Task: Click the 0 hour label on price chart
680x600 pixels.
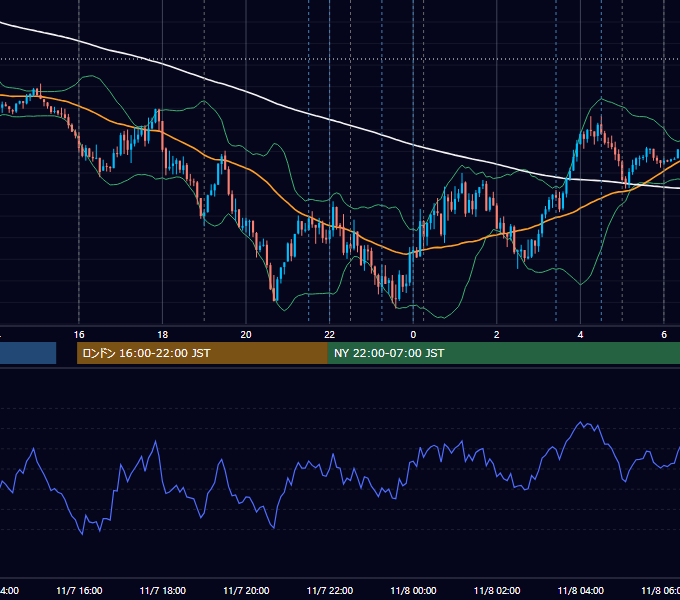Action: click(413, 335)
